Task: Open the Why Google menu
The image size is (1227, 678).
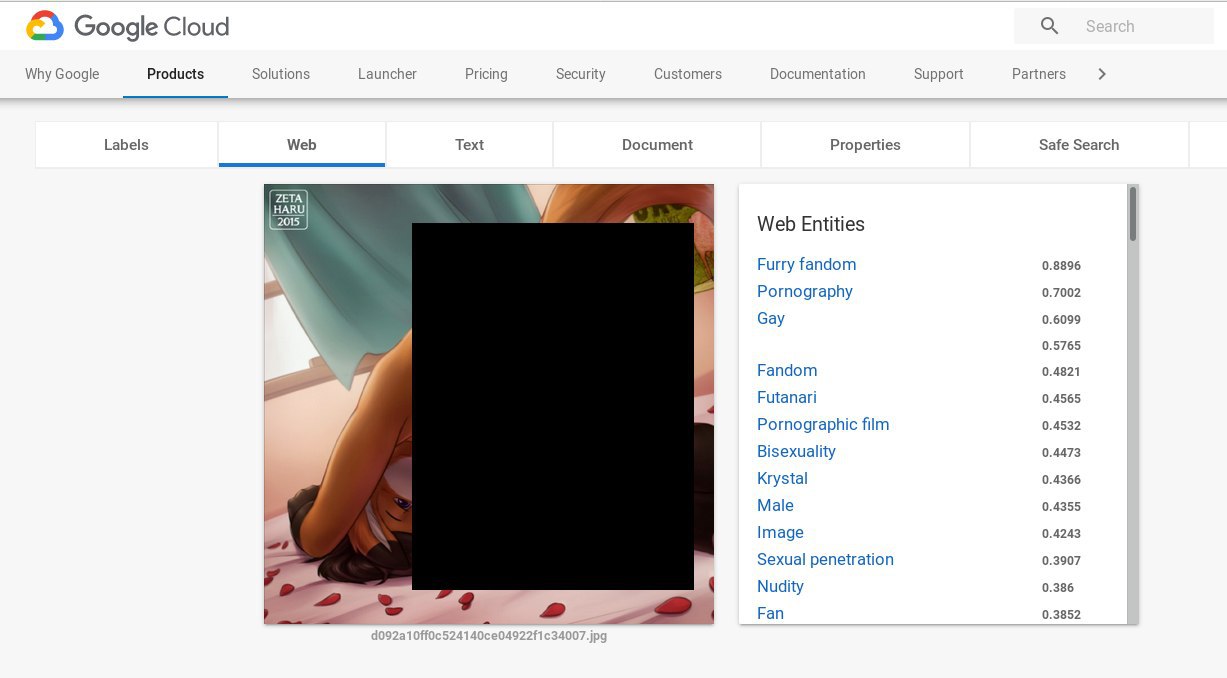Action: pos(62,74)
